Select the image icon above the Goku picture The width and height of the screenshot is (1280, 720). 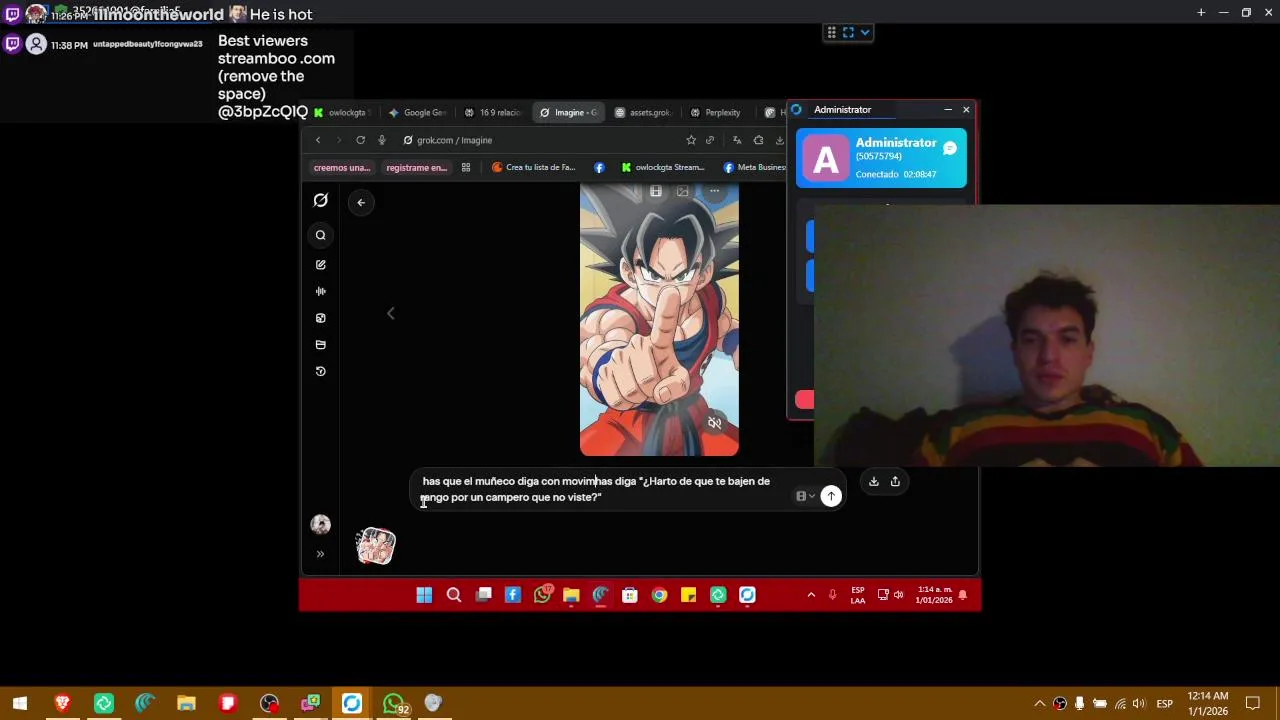pos(683,191)
